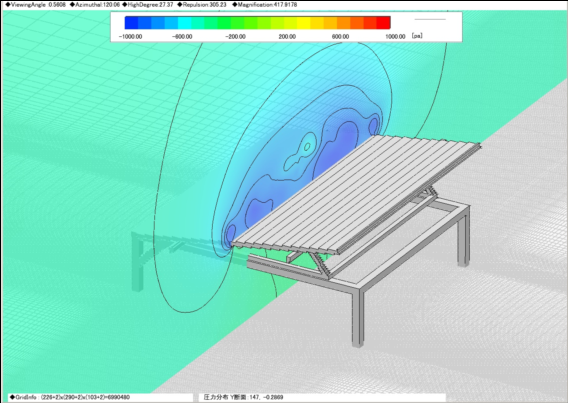
Task: Click the -600.00 legend scale label
Action: [x=182, y=37]
